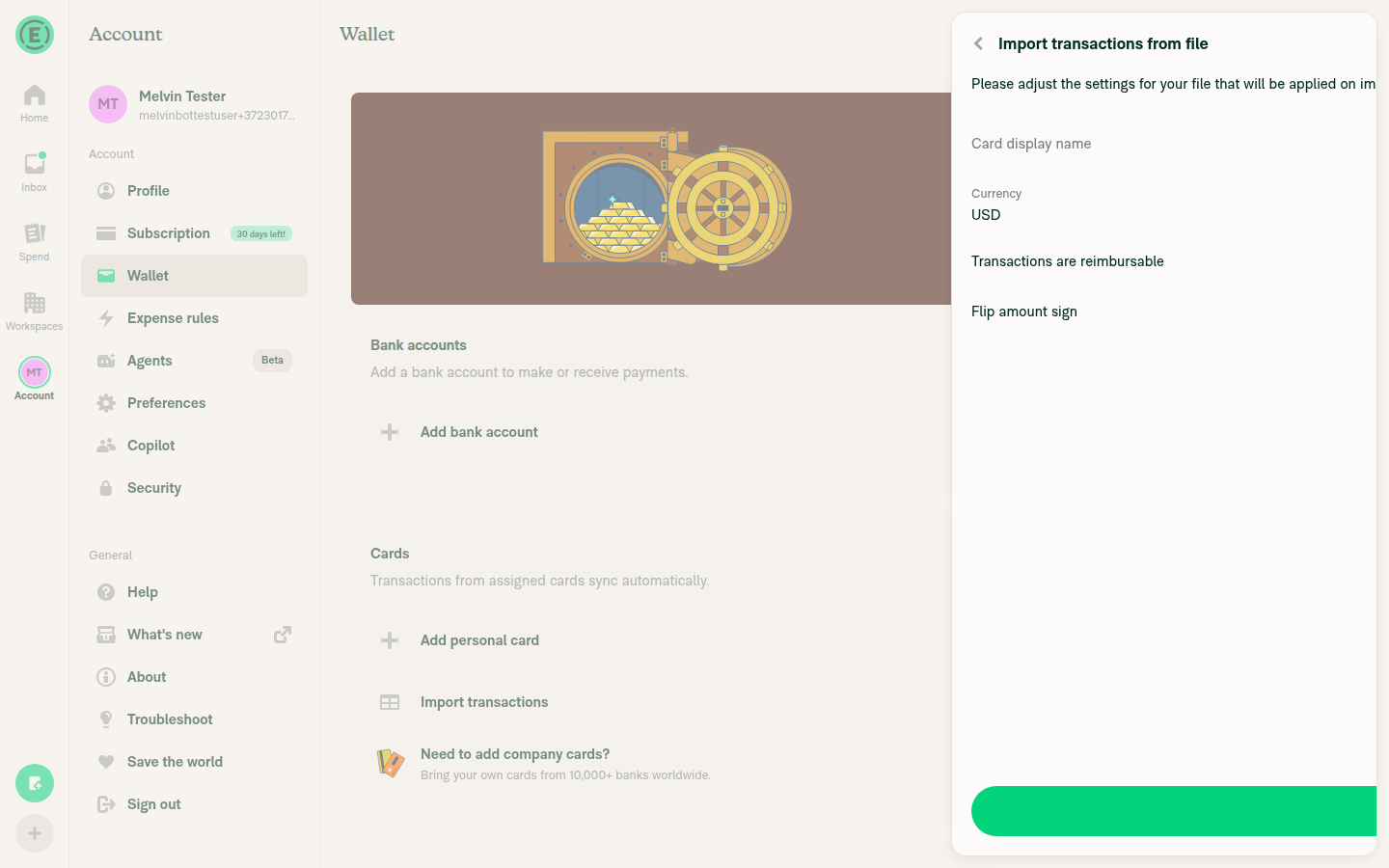Open Copilot settings
This screenshot has height=868, width=1389.
pyautogui.click(x=194, y=446)
